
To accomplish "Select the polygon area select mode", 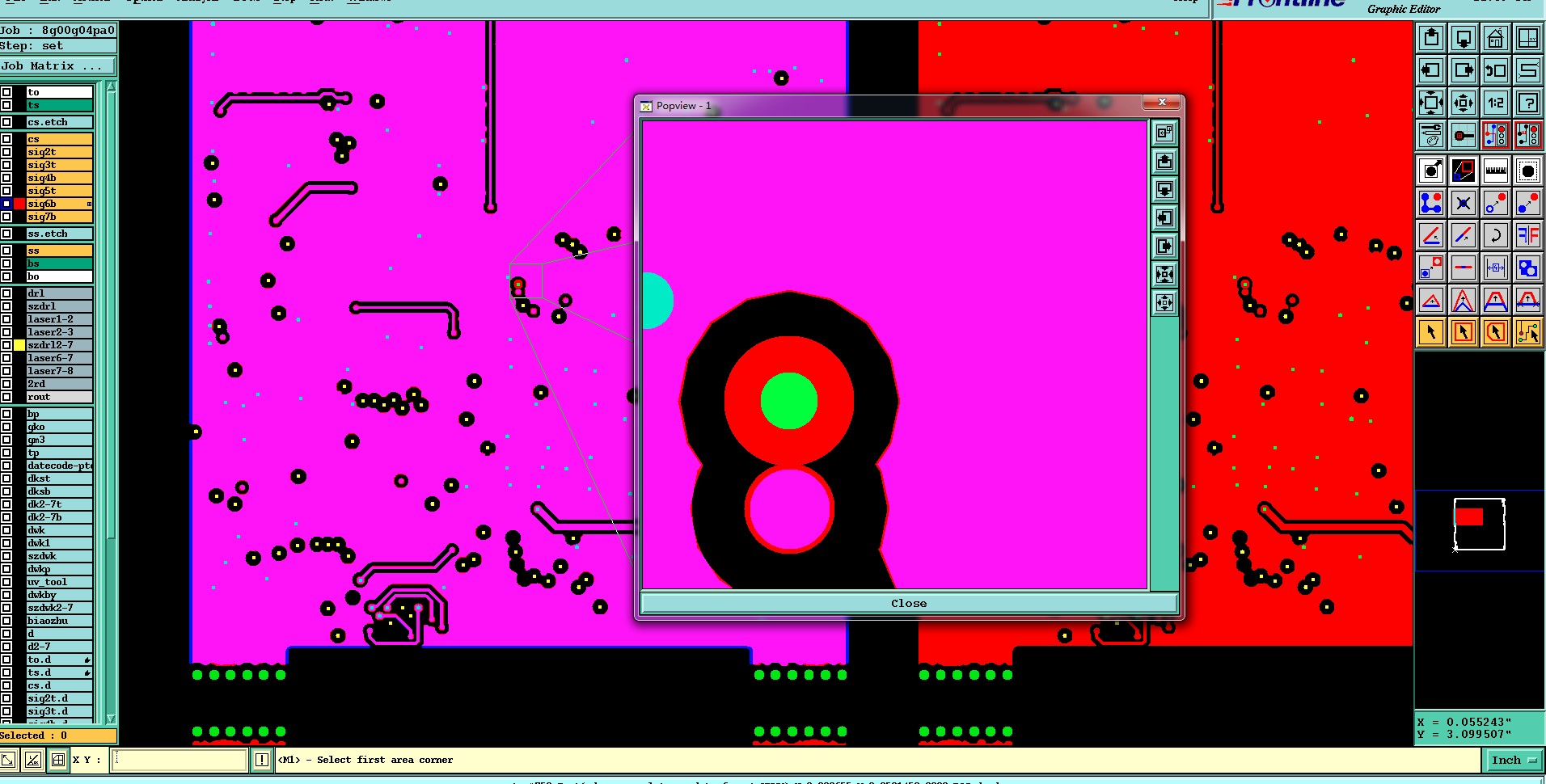I will [1496, 332].
